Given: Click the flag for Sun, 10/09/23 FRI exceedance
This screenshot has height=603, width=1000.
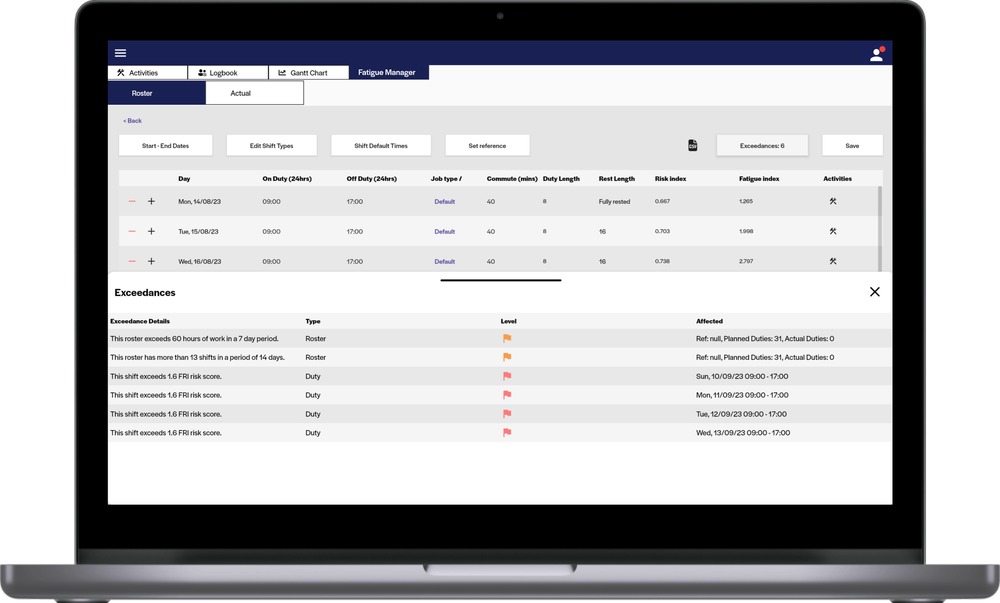Looking at the screenshot, I should (506, 376).
